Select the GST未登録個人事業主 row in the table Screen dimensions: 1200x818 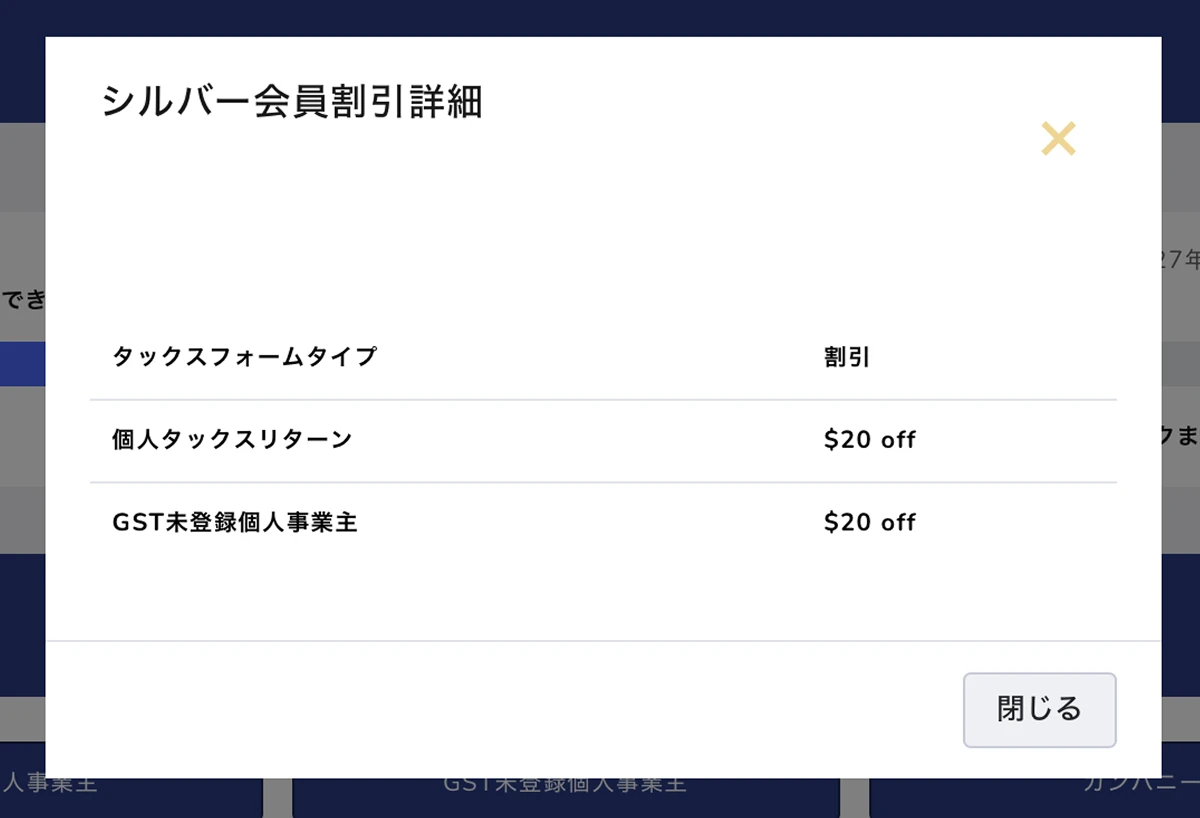click(x=235, y=522)
